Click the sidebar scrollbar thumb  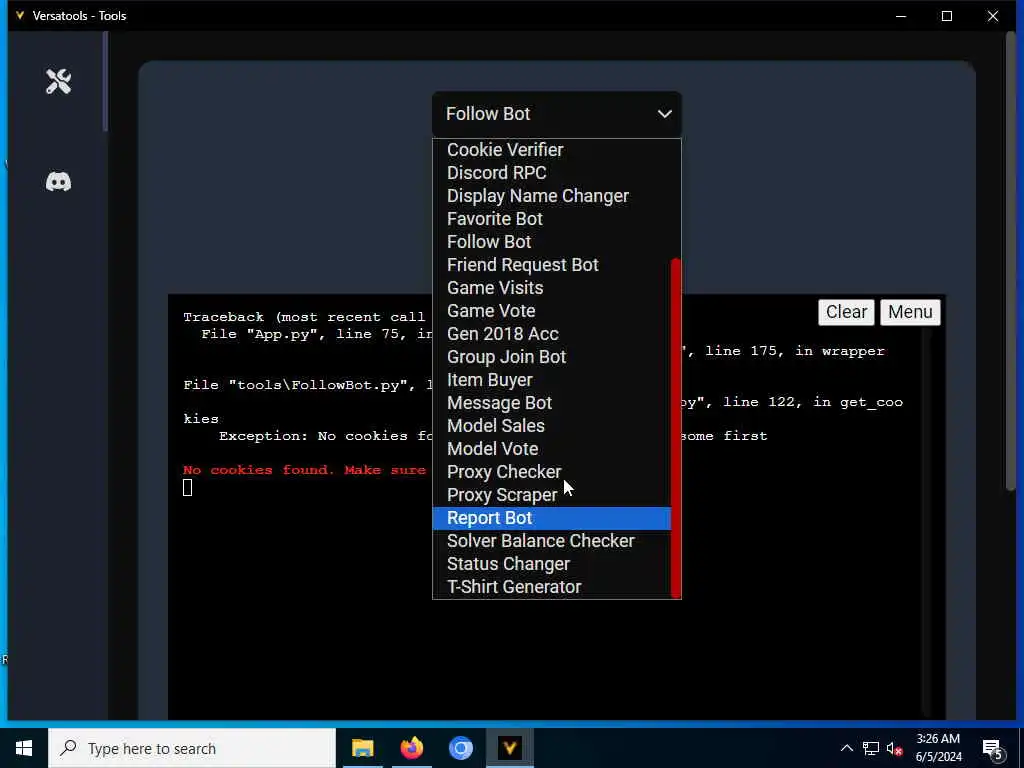pyautogui.click(x=105, y=82)
